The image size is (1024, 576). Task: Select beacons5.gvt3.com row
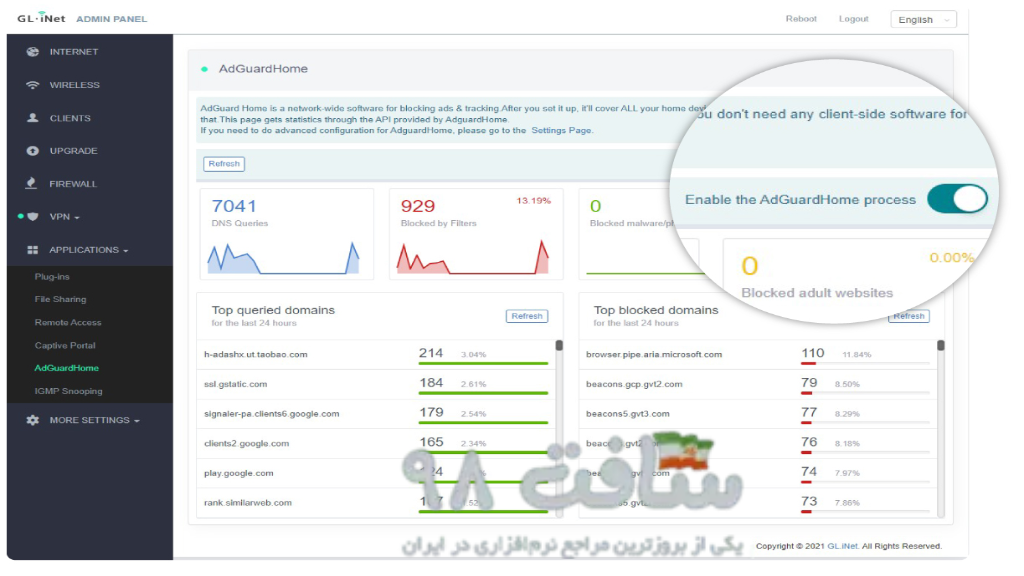pyautogui.click(x=758, y=413)
